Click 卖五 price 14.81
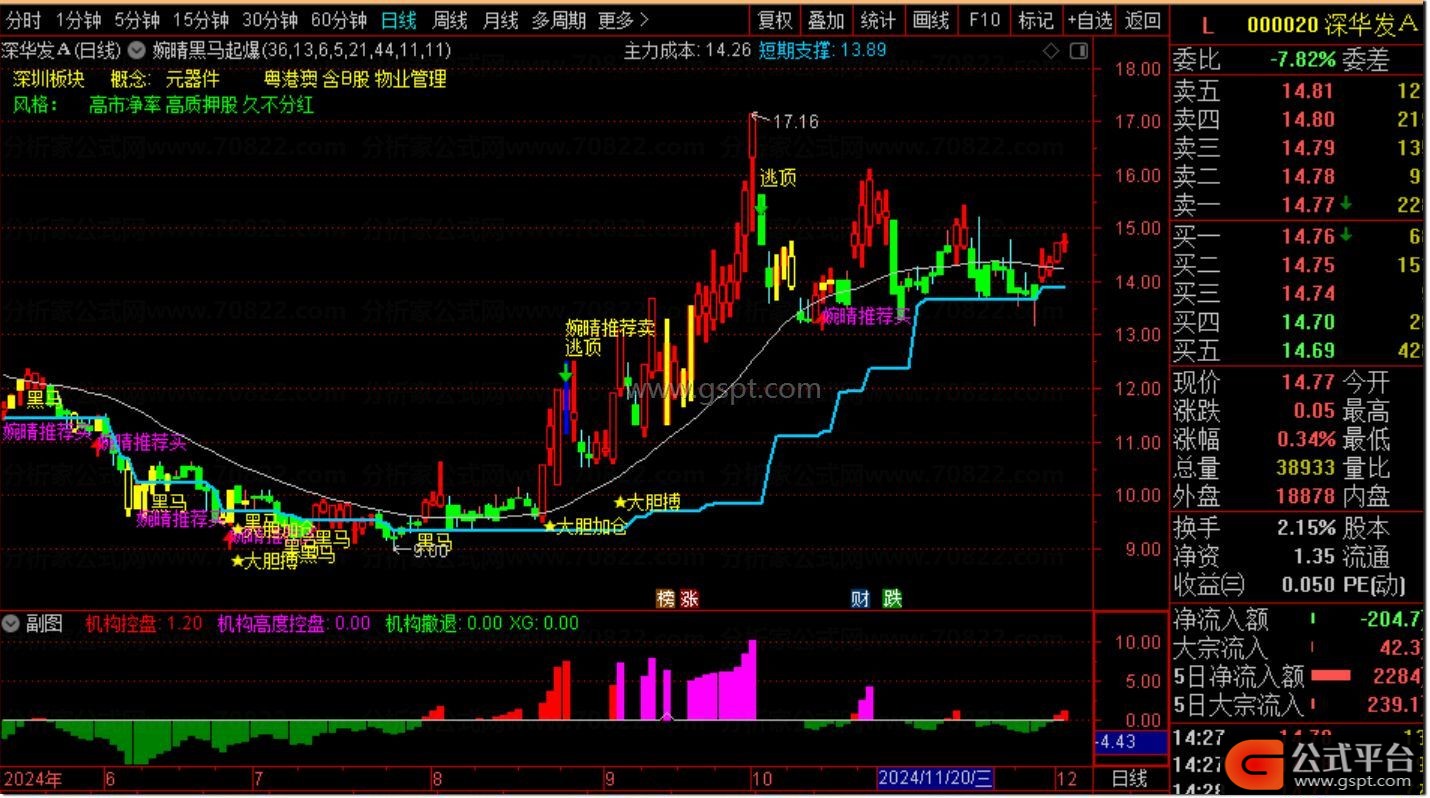Viewport: 1430px width, 798px height. tap(1309, 92)
